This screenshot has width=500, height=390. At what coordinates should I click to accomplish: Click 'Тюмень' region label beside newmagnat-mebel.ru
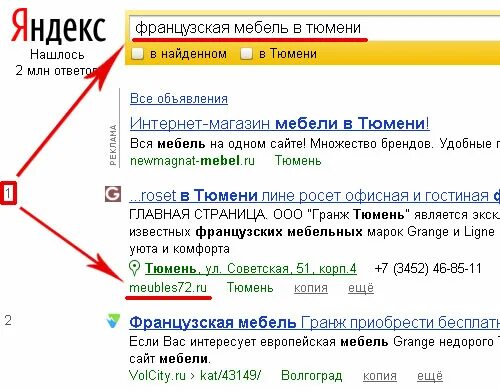298,161
